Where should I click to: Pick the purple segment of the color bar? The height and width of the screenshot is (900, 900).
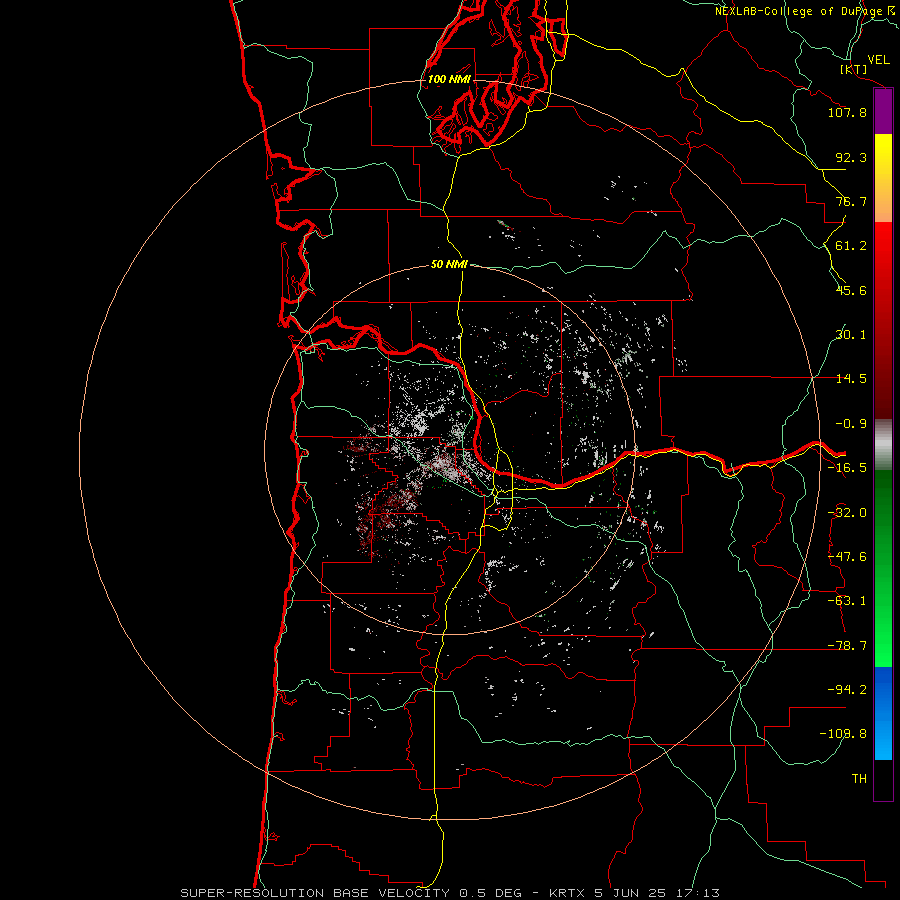pos(883,112)
